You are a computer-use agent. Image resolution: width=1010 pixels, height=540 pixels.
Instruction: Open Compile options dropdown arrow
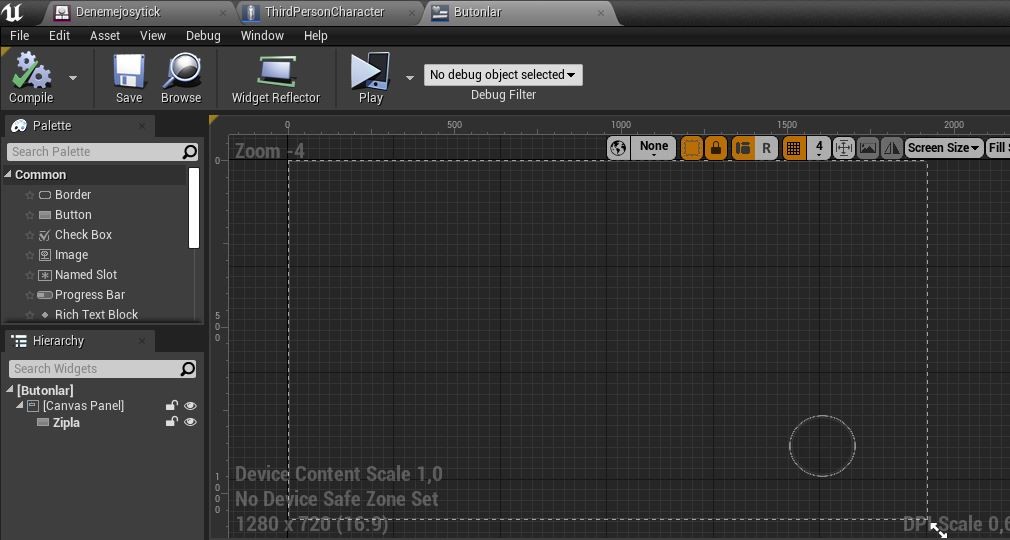(x=73, y=78)
